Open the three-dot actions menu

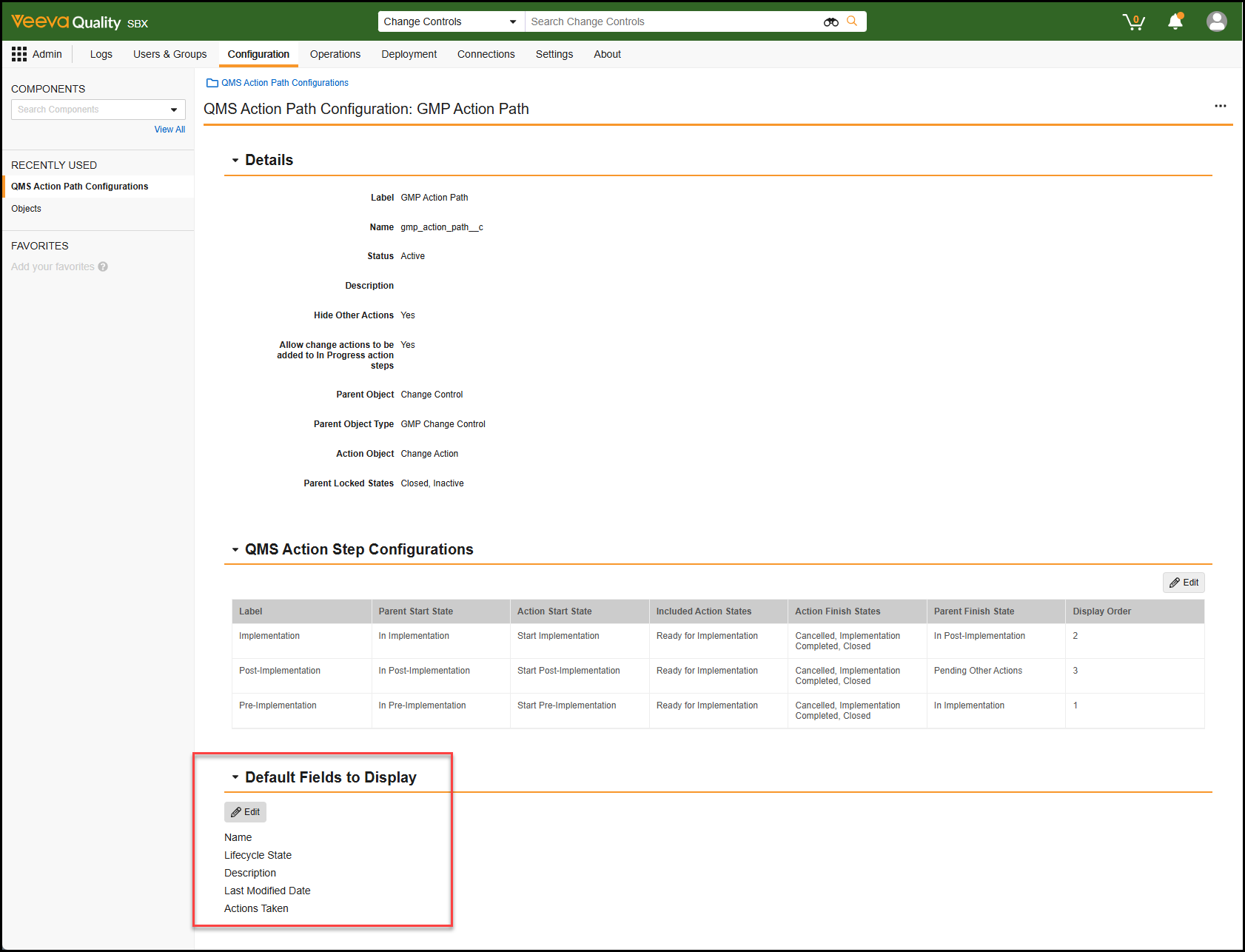[1220, 107]
